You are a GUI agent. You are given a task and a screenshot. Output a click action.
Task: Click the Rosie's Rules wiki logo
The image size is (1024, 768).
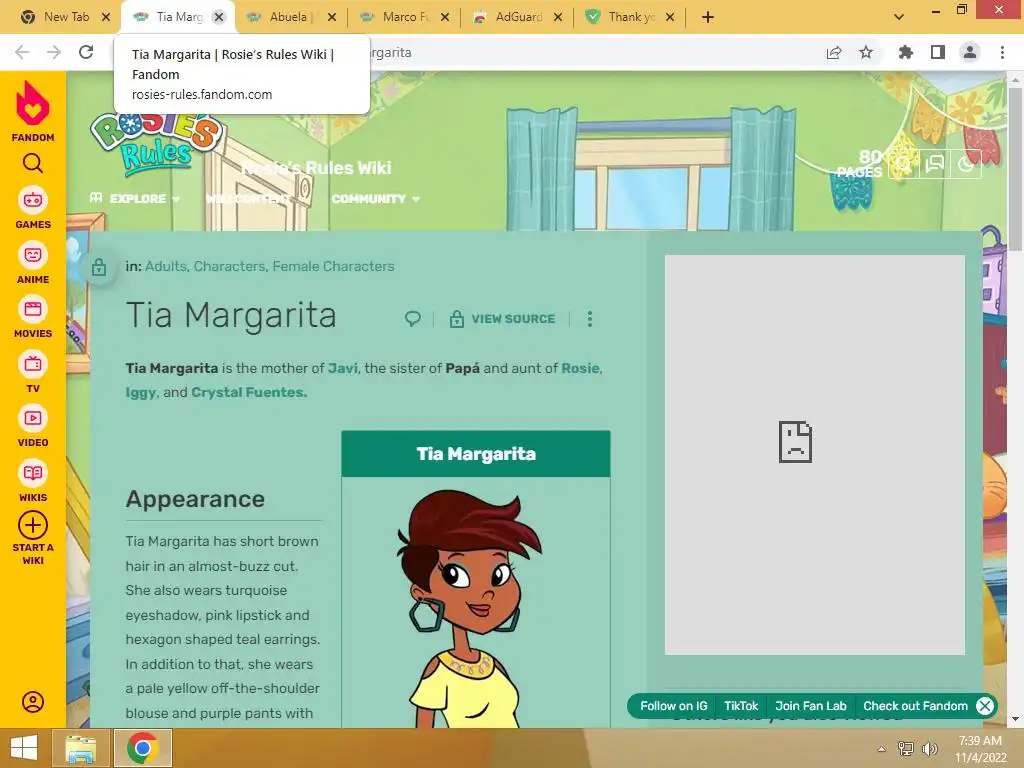[157, 144]
